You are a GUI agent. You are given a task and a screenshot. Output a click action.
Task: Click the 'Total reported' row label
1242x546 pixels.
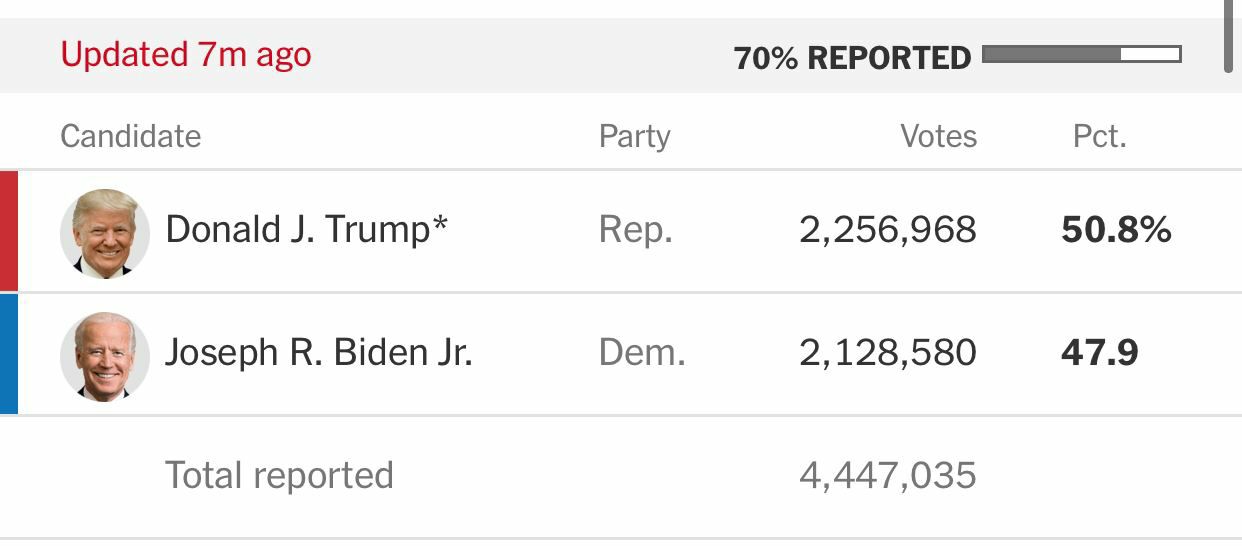coord(279,475)
